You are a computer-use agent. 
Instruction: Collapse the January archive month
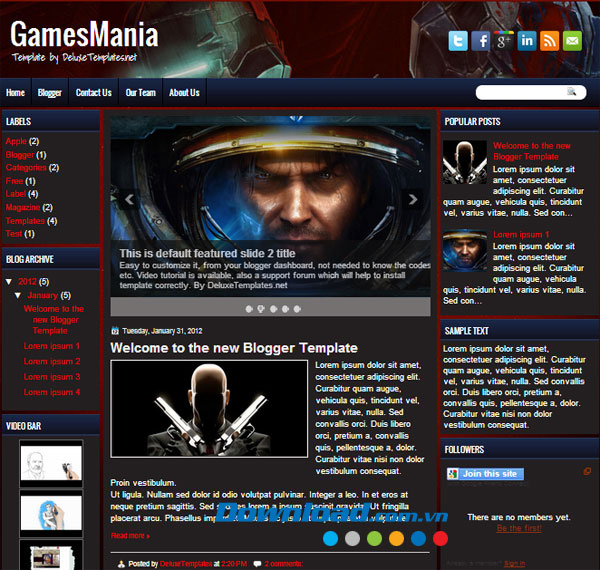(18, 295)
